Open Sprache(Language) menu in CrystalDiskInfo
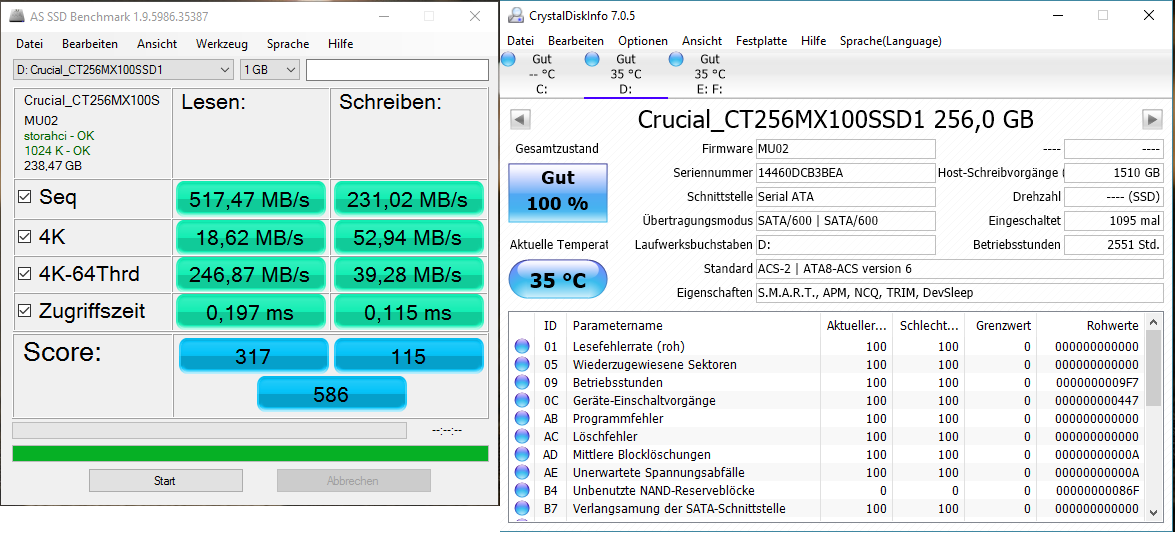 890,40
